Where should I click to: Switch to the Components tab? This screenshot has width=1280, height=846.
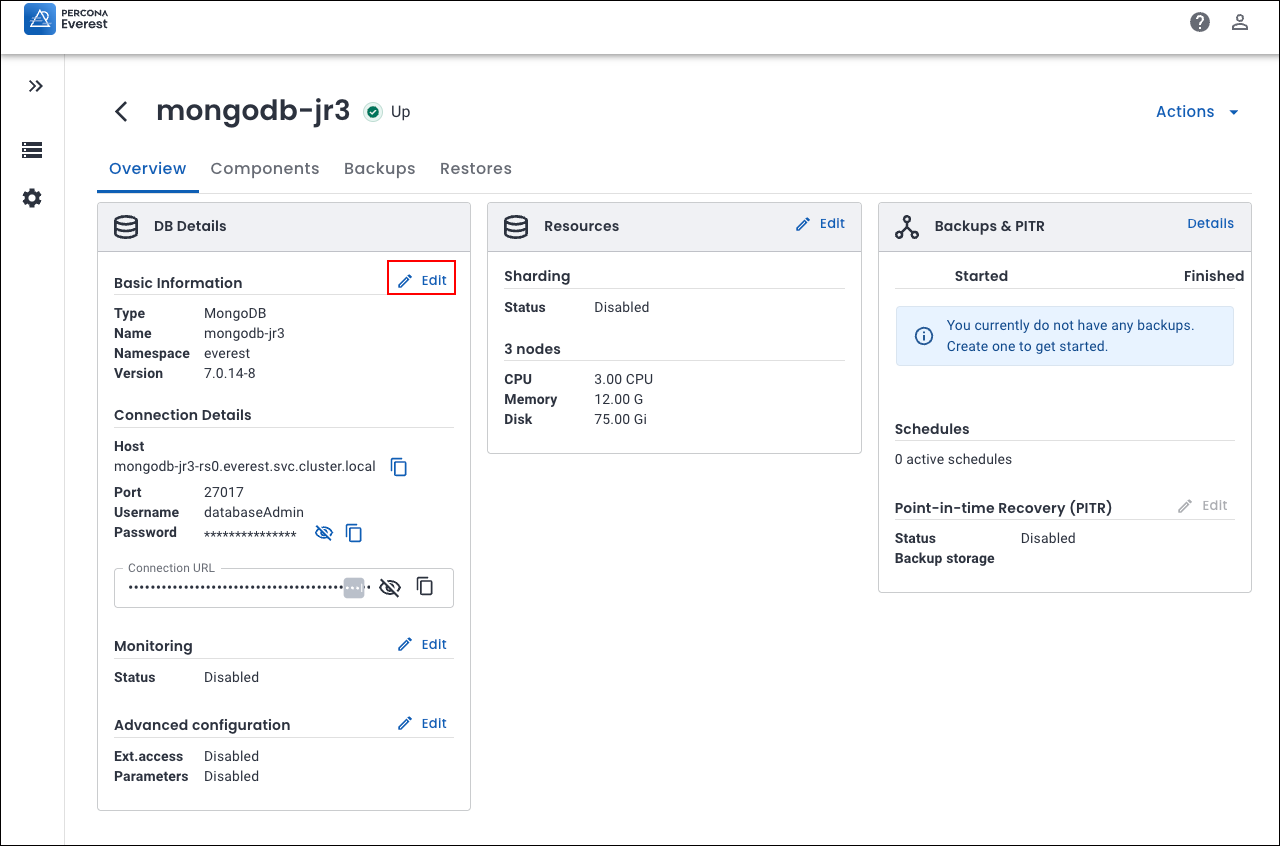click(265, 169)
